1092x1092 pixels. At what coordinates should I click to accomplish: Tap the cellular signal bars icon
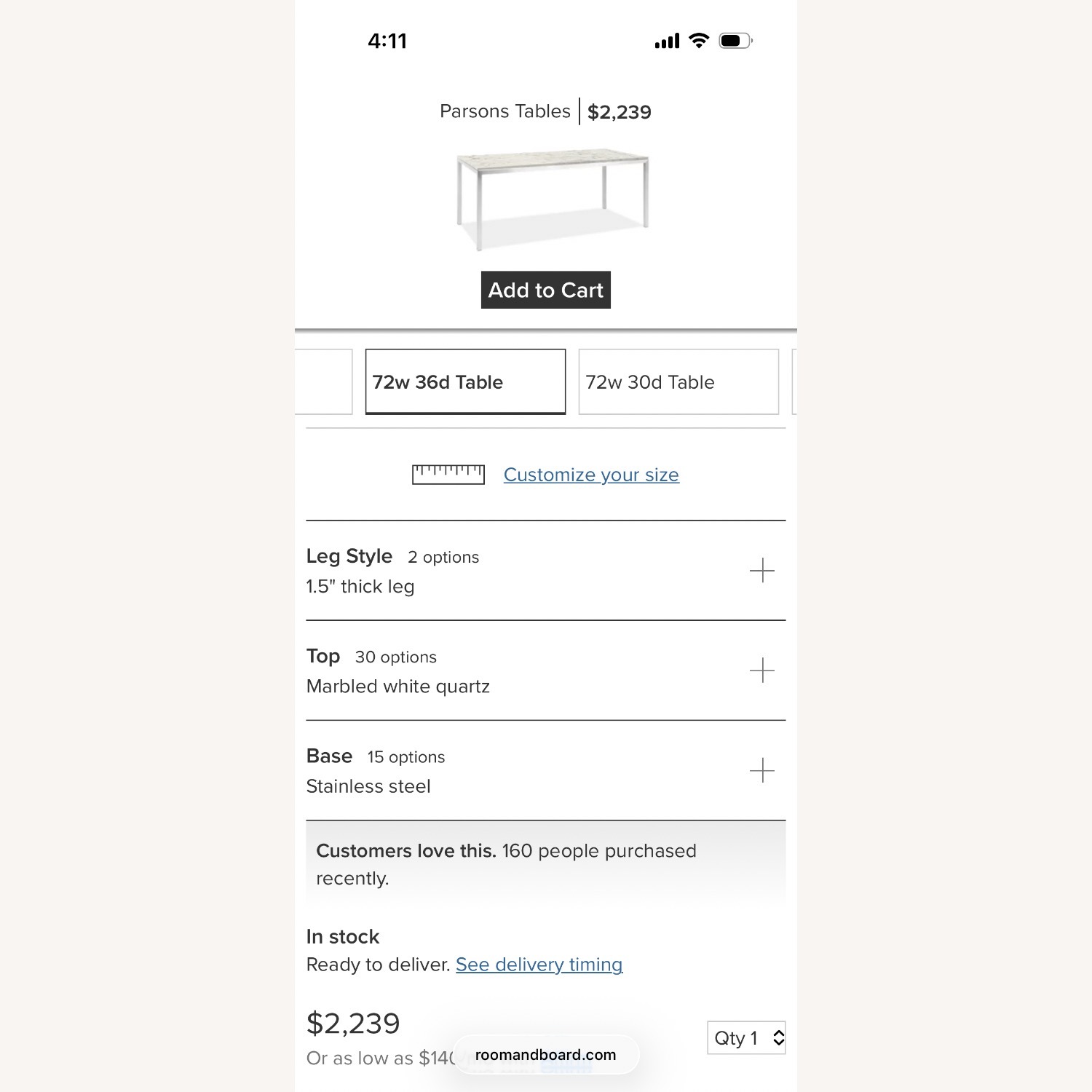point(667,41)
